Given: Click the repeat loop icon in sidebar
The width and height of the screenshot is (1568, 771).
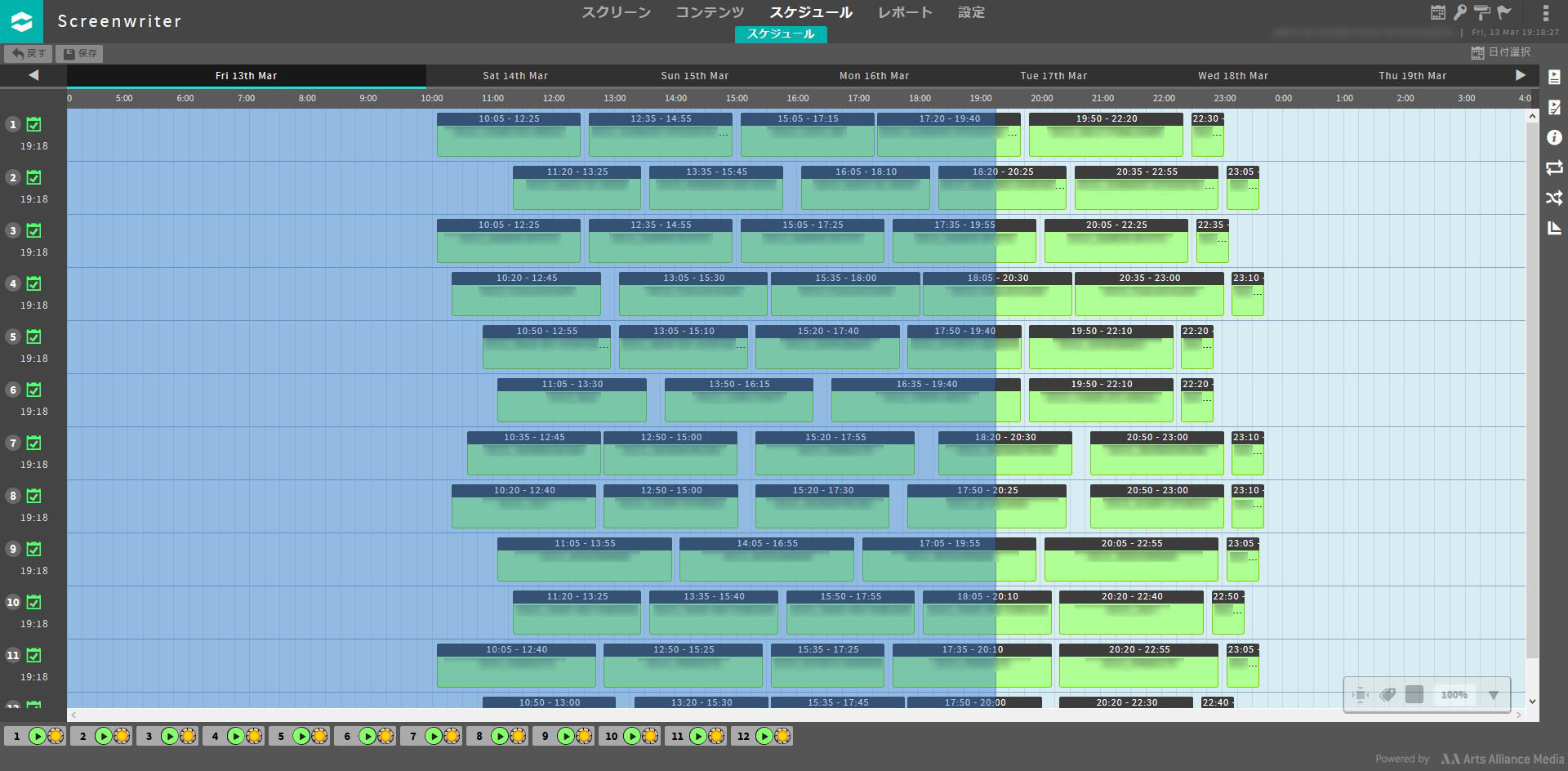Looking at the screenshot, I should point(1554,167).
